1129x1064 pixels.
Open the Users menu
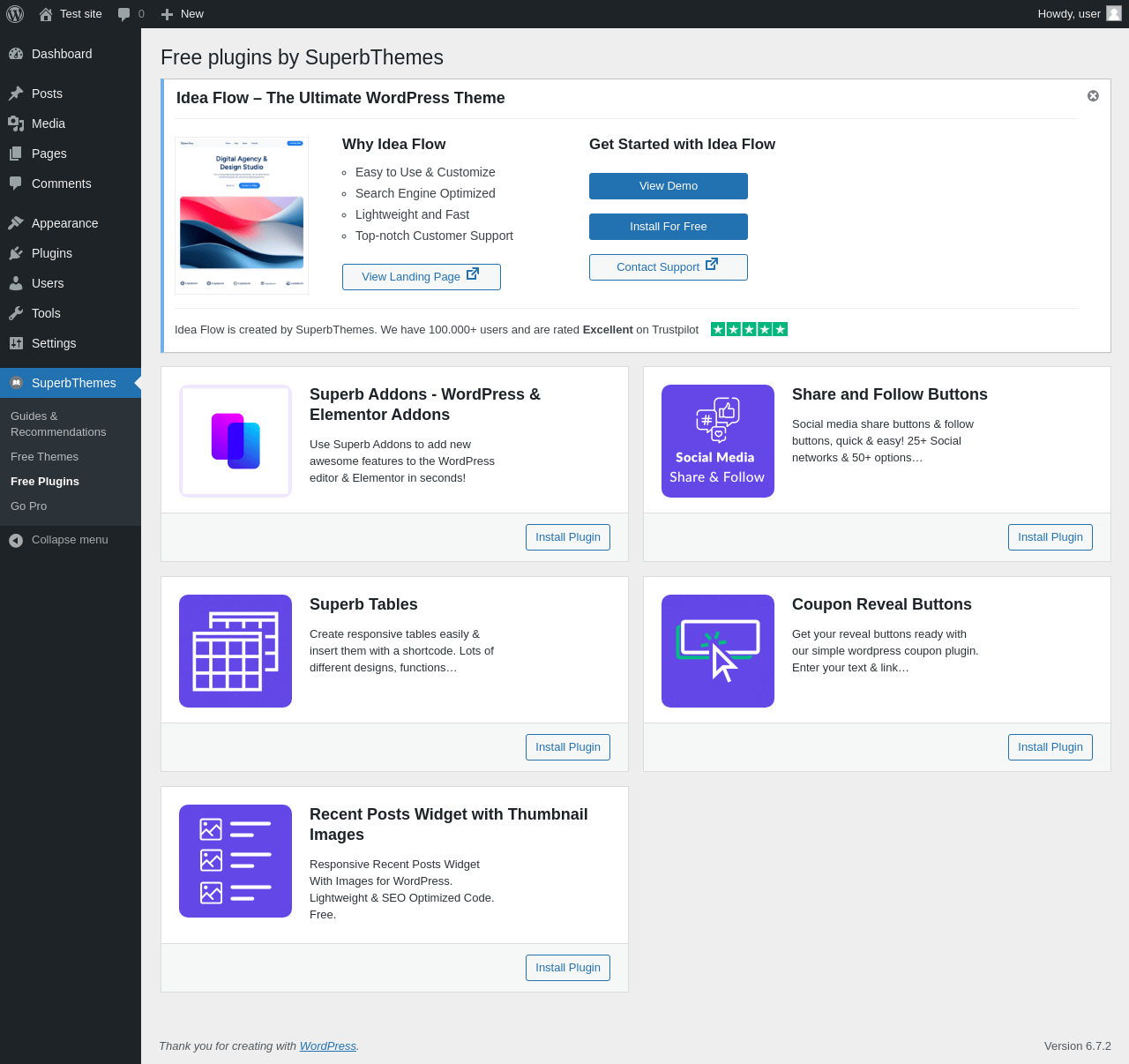tap(71, 283)
